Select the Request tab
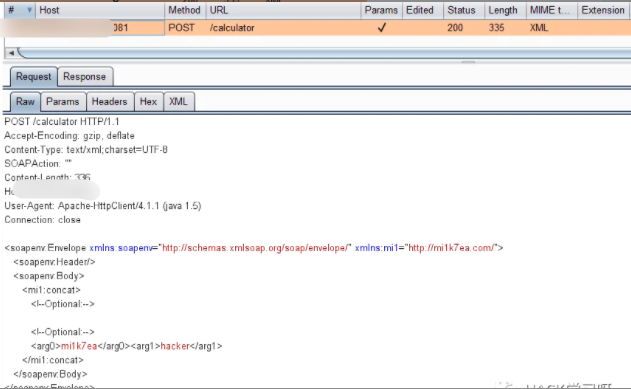 (x=33, y=77)
